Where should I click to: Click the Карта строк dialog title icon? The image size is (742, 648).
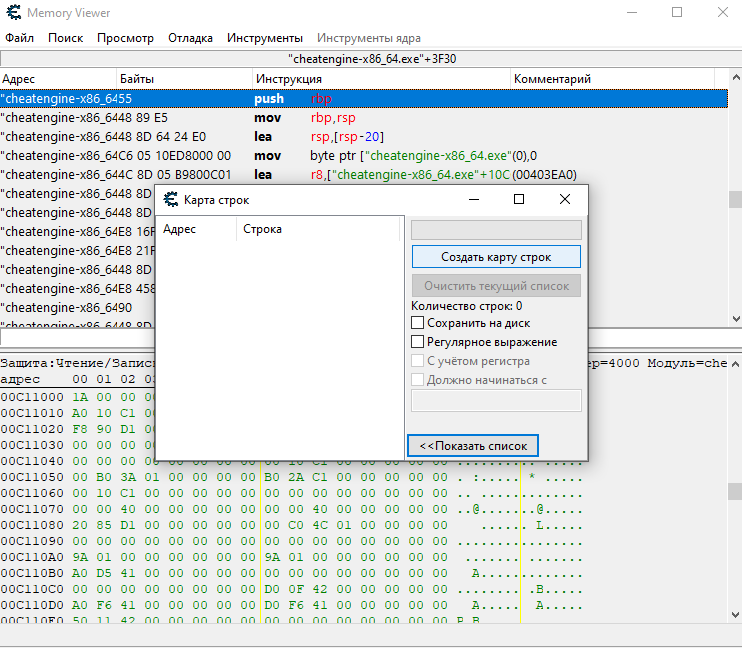click(x=170, y=200)
